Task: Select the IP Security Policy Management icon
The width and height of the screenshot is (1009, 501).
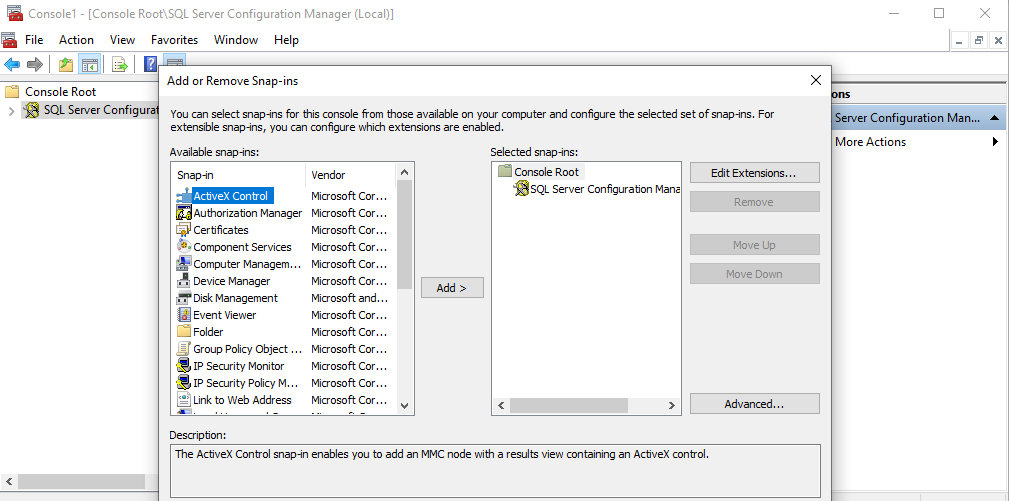Action: point(183,383)
